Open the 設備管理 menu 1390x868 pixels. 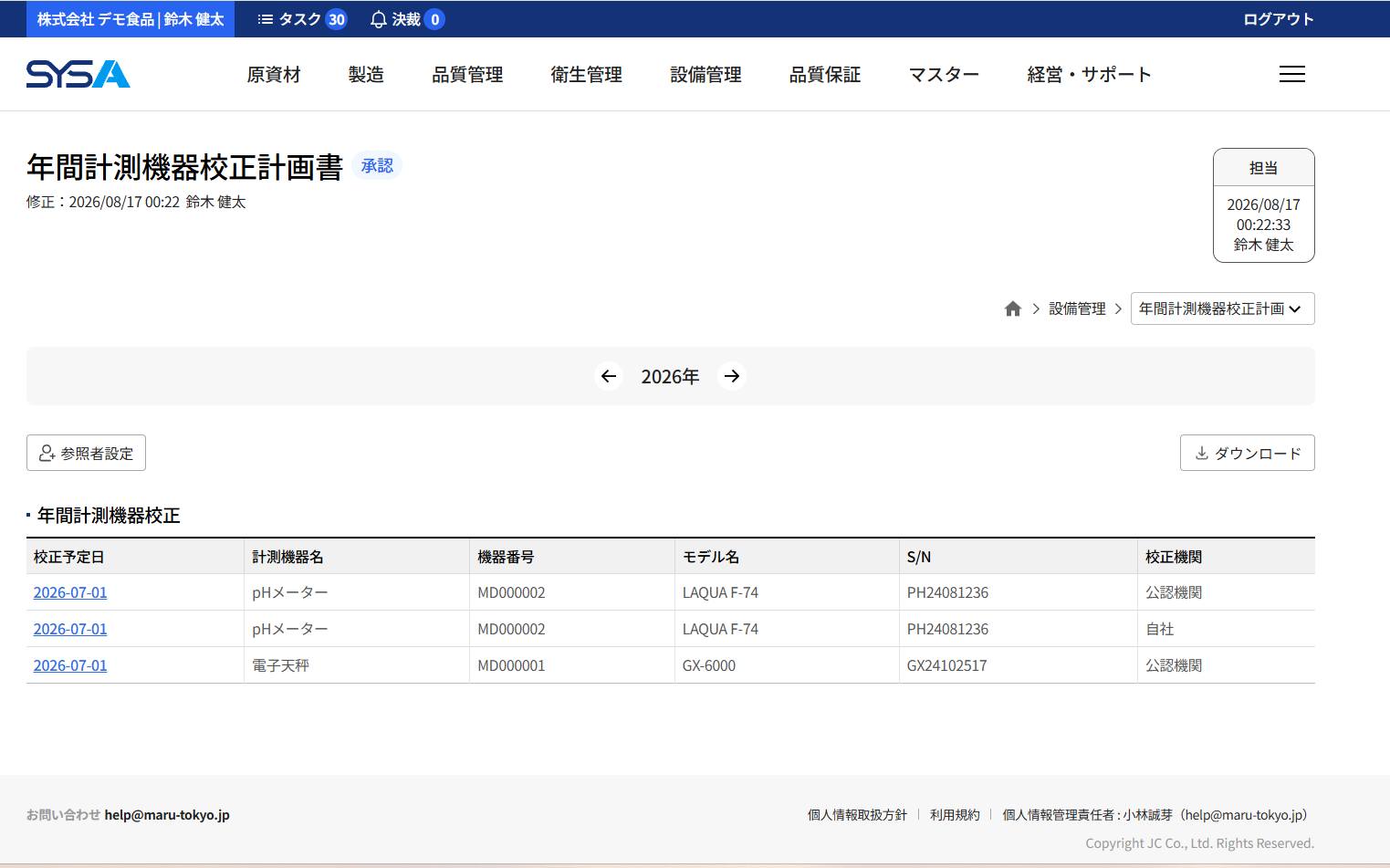tap(705, 75)
